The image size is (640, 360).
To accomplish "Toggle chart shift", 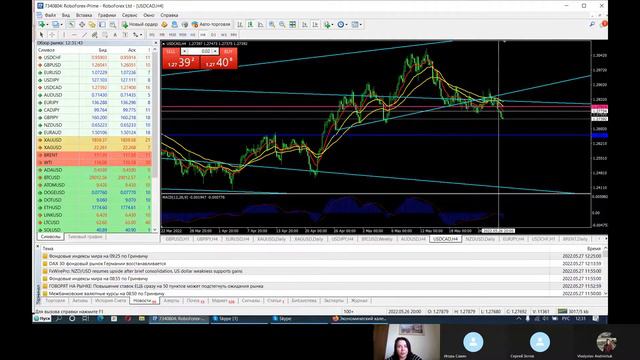I will click(x=315, y=24).
